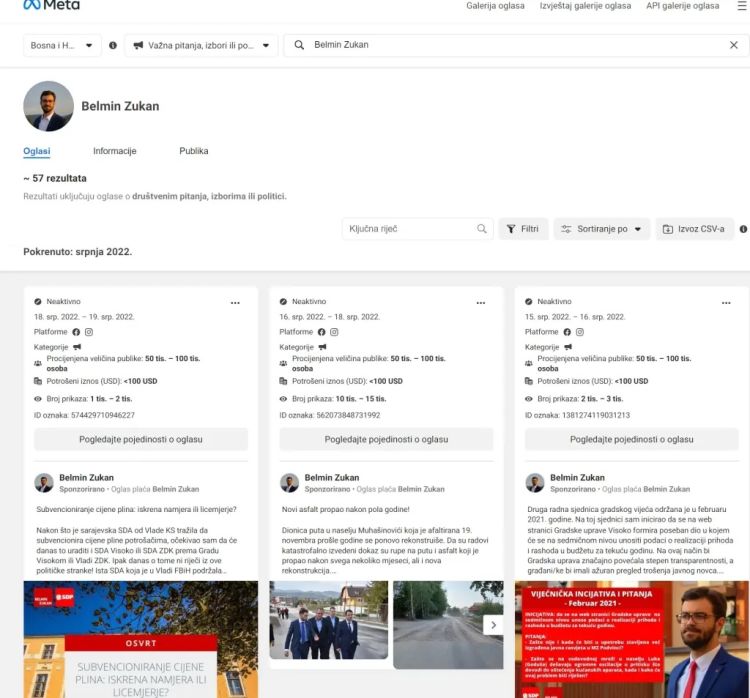Expand the Važna pitanja category dropdown
750x698 pixels.
pyautogui.click(x=200, y=45)
